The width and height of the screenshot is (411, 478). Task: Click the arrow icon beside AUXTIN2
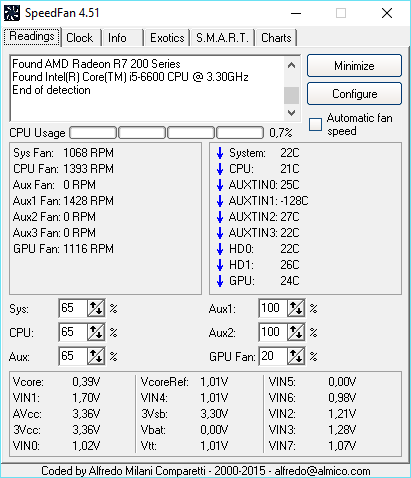[220, 217]
